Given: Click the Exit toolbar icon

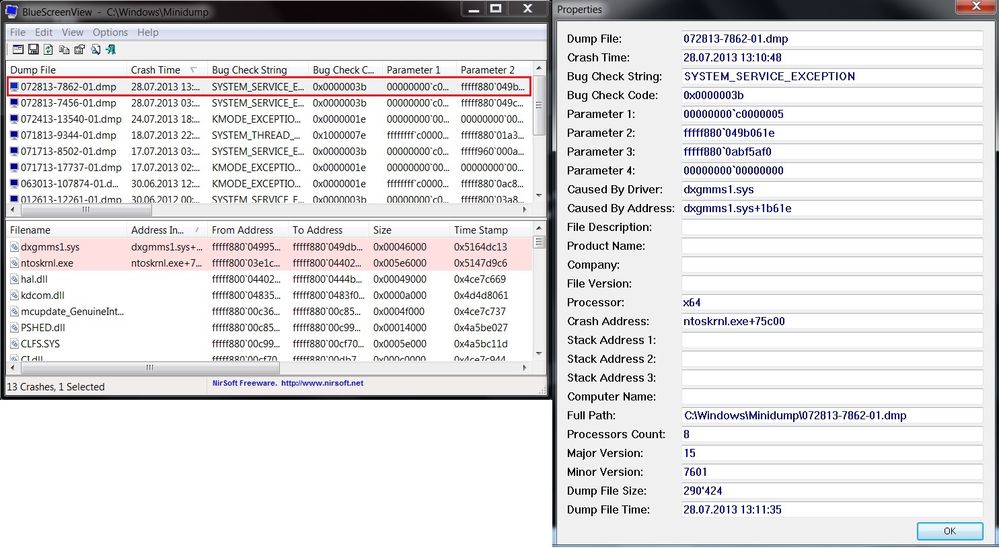Looking at the screenshot, I should 111,49.
